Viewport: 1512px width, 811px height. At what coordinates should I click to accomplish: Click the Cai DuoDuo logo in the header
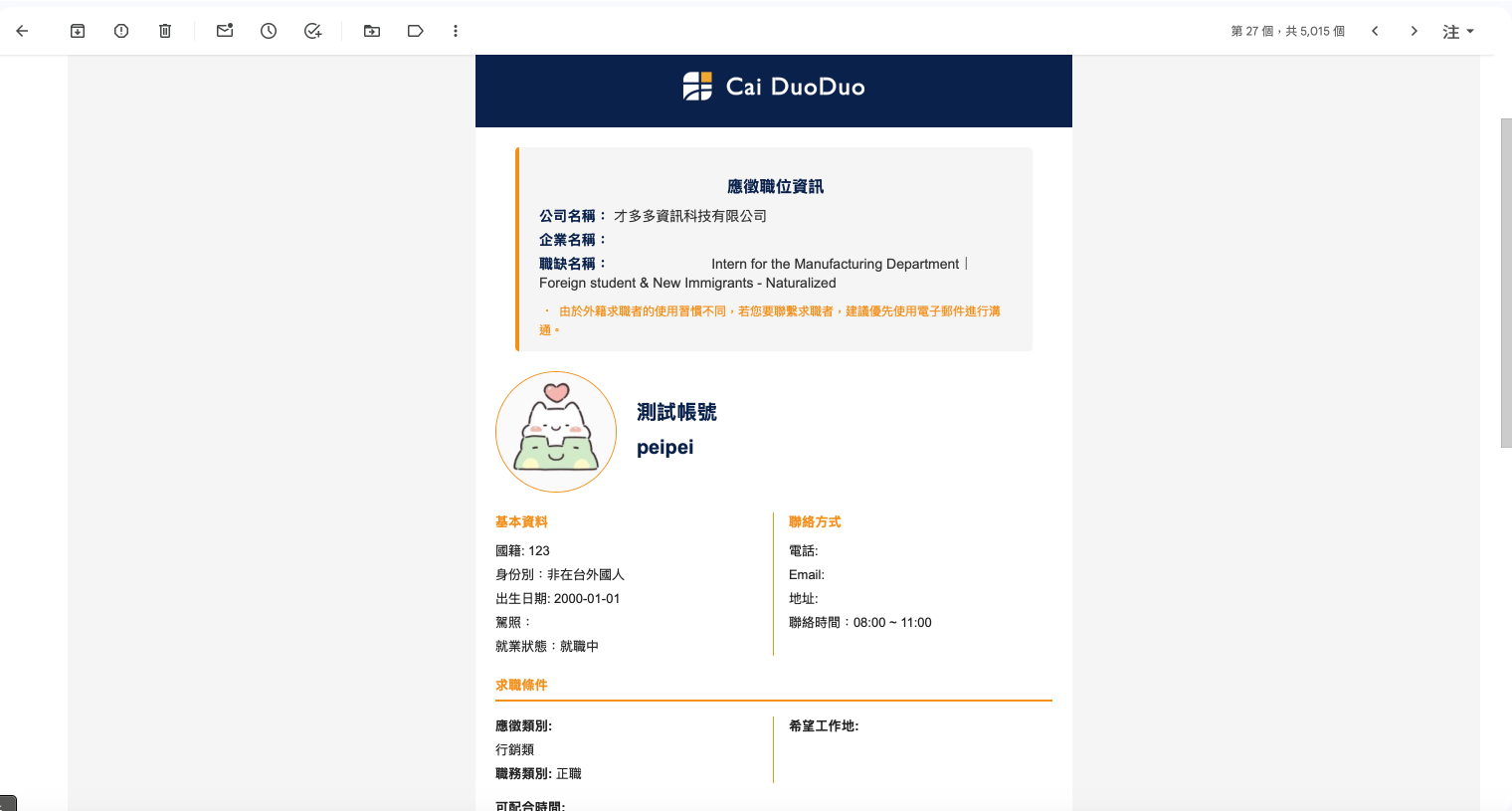pyautogui.click(x=774, y=87)
